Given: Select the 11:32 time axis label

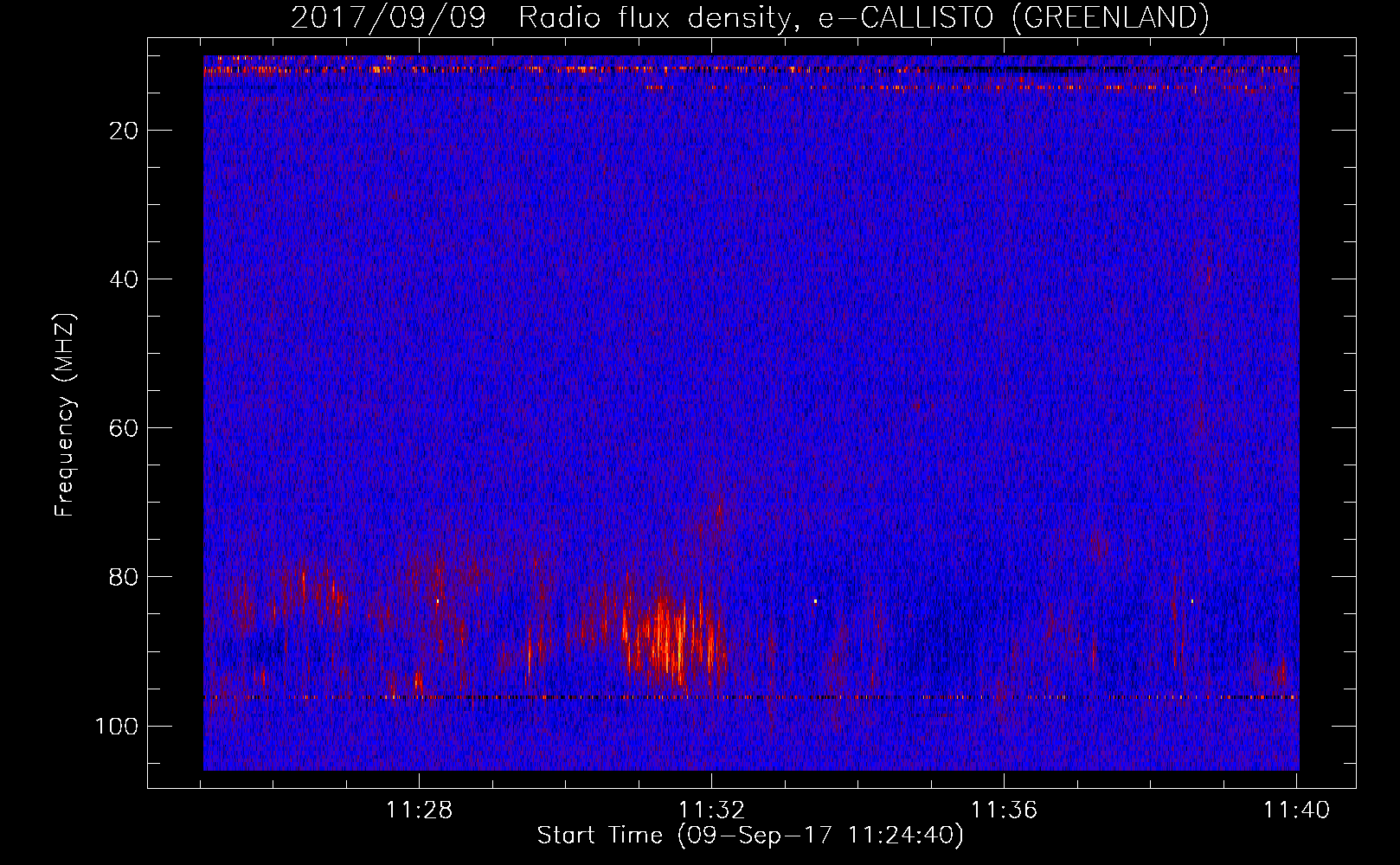Looking at the screenshot, I should tap(711, 811).
